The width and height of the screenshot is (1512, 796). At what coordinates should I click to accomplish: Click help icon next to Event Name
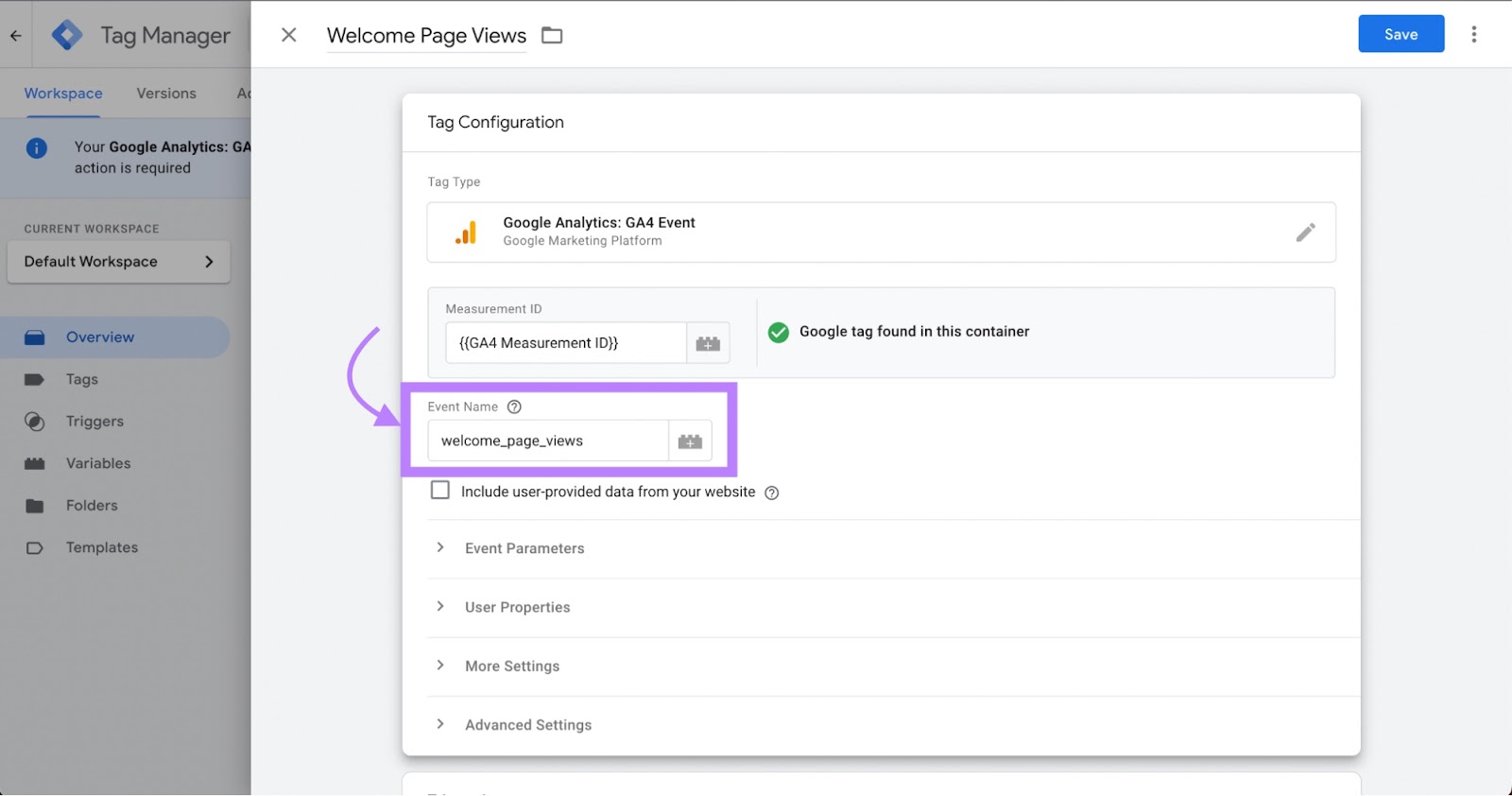514,407
